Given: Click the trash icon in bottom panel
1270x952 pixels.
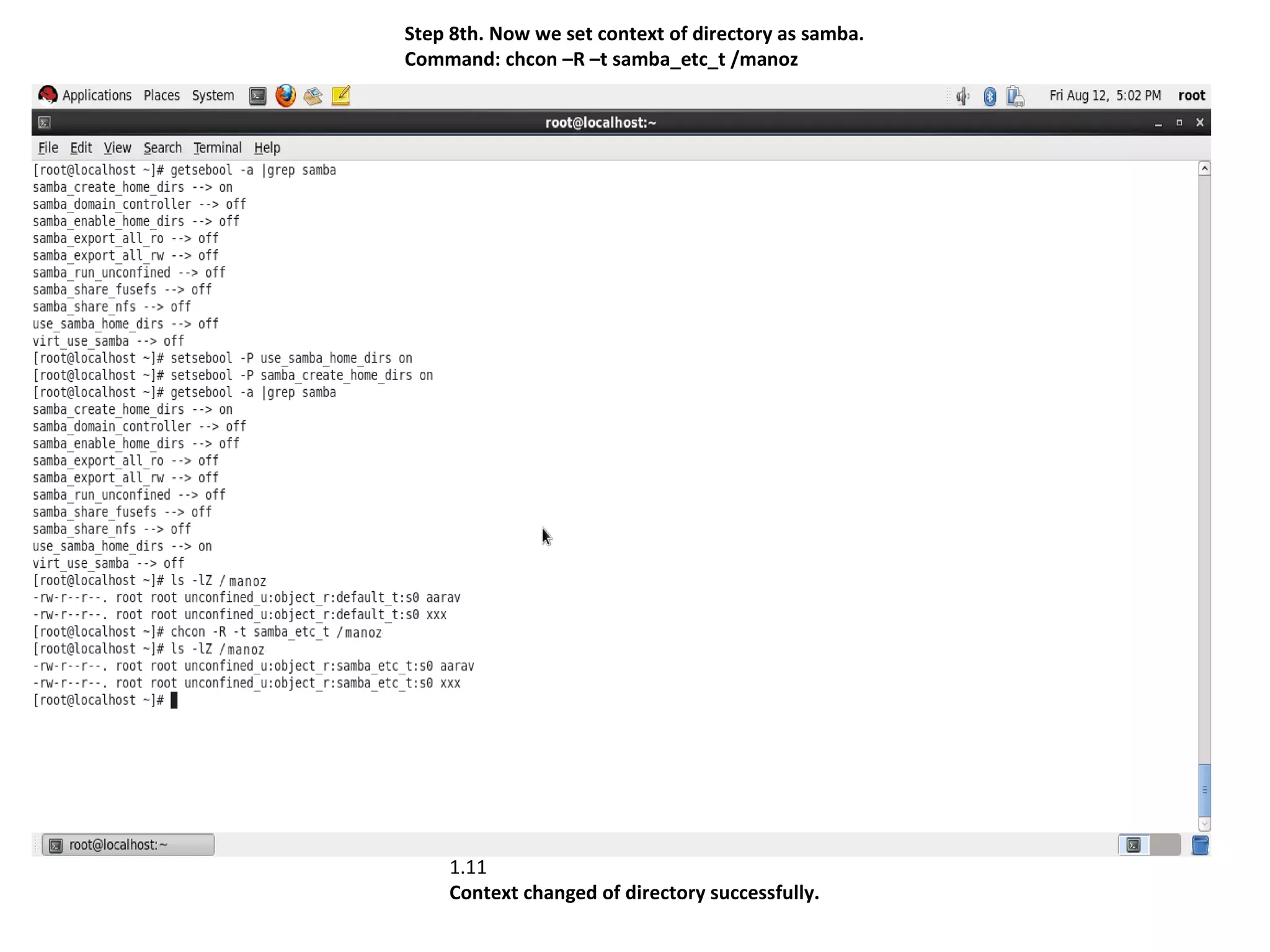Looking at the screenshot, I should coord(1200,845).
